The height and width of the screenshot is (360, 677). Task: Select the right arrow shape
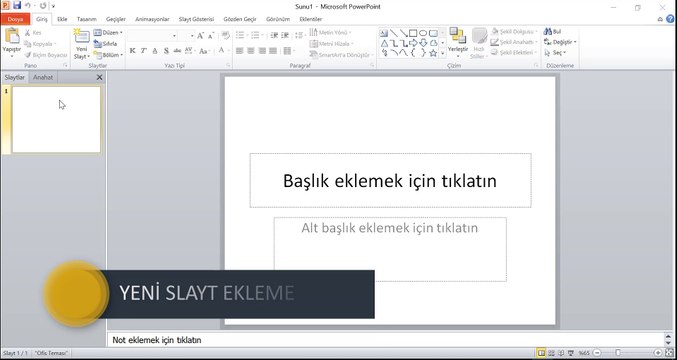point(413,43)
